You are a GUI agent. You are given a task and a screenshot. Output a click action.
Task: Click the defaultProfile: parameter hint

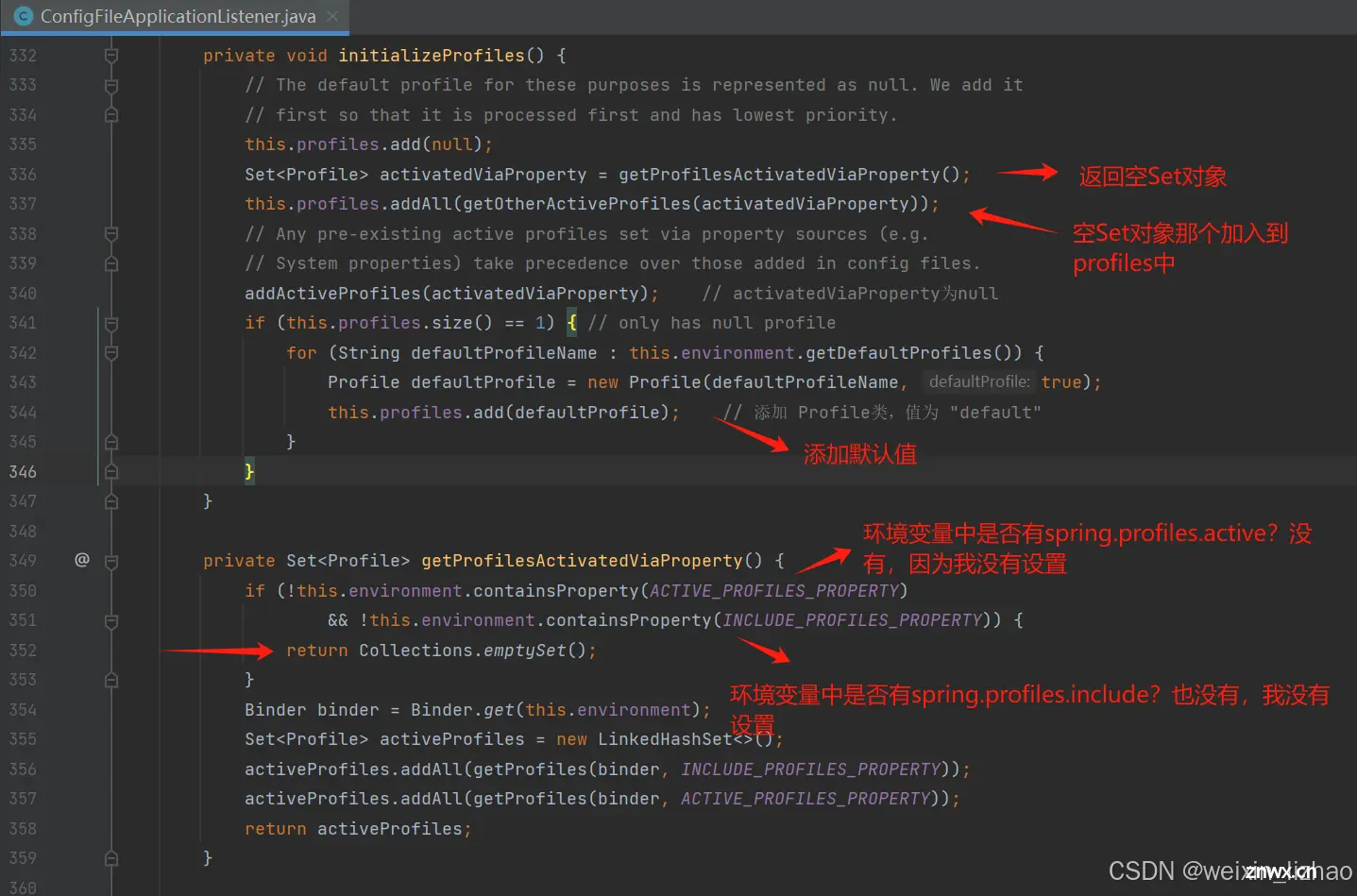point(979,381)
